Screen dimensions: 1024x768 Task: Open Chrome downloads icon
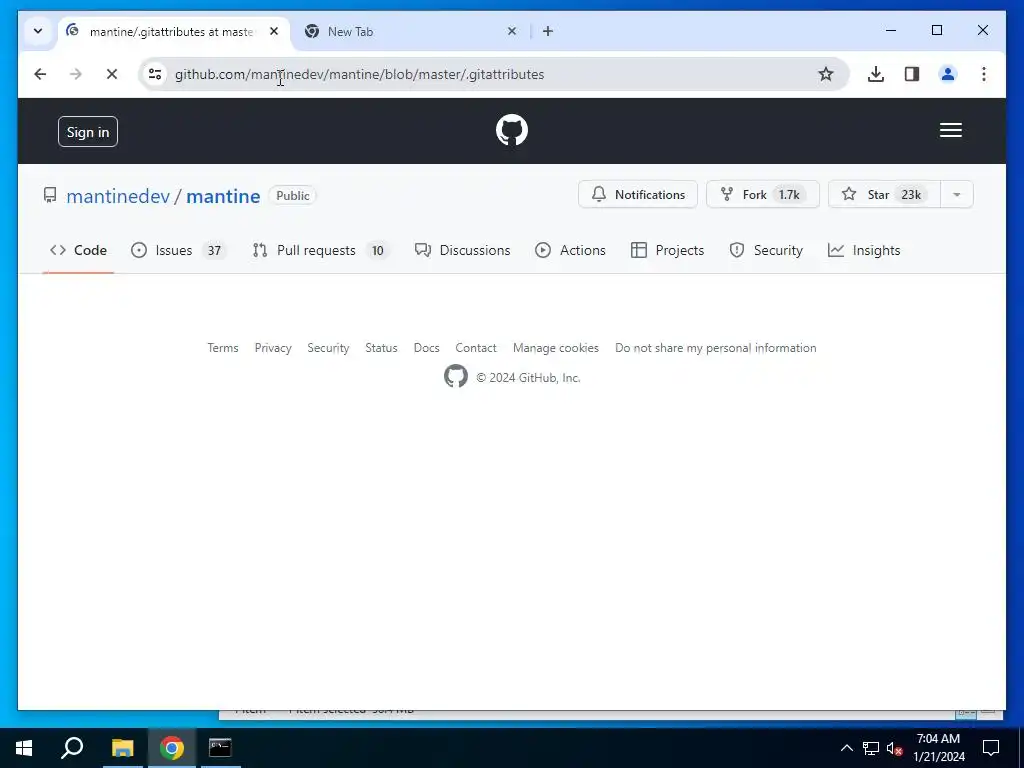point(876,74)
